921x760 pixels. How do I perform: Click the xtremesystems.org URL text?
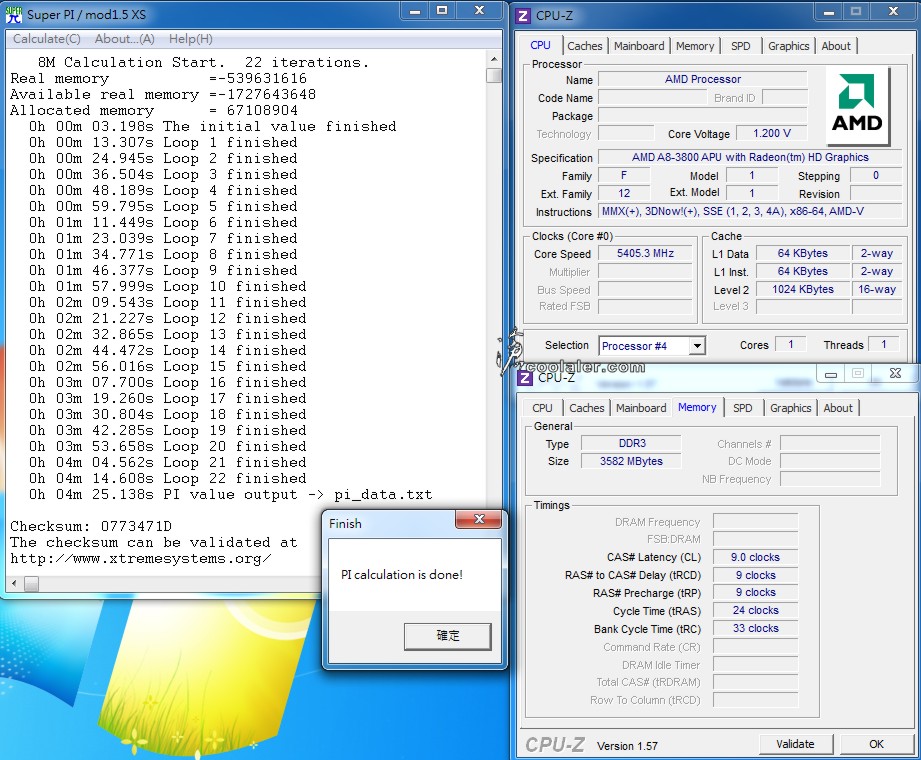140,559
